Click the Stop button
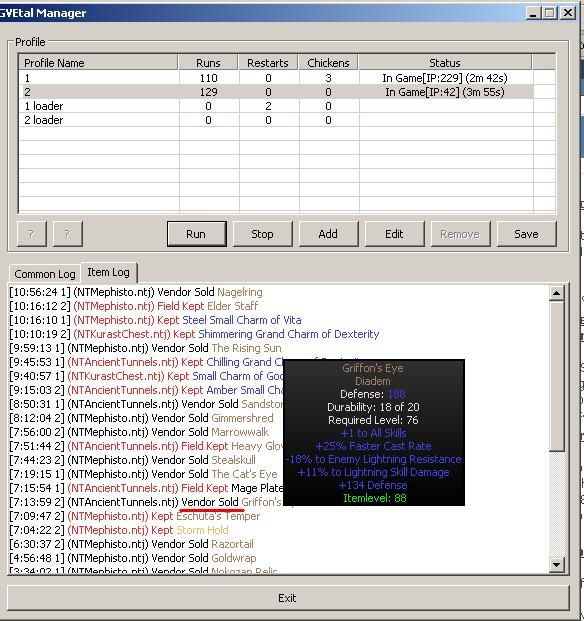The width and height of the screenshot is (584, 621). coord(263,234)
